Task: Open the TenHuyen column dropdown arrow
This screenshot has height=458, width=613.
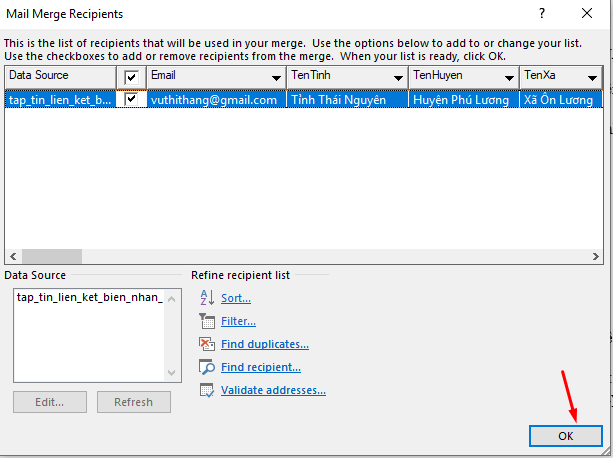Action: pos(510,78)
